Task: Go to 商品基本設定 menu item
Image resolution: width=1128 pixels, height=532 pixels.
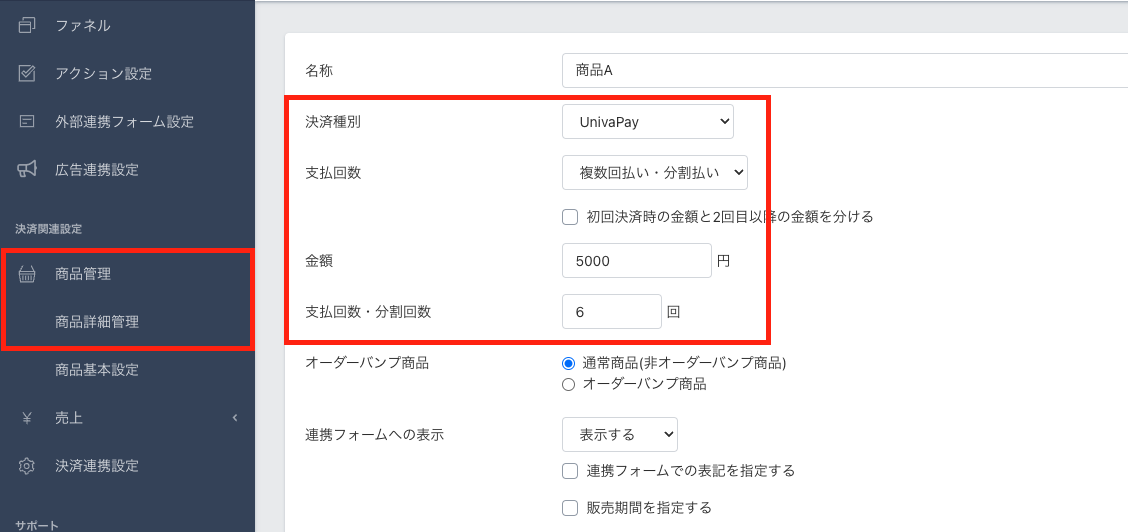Action: coord(97,370)
